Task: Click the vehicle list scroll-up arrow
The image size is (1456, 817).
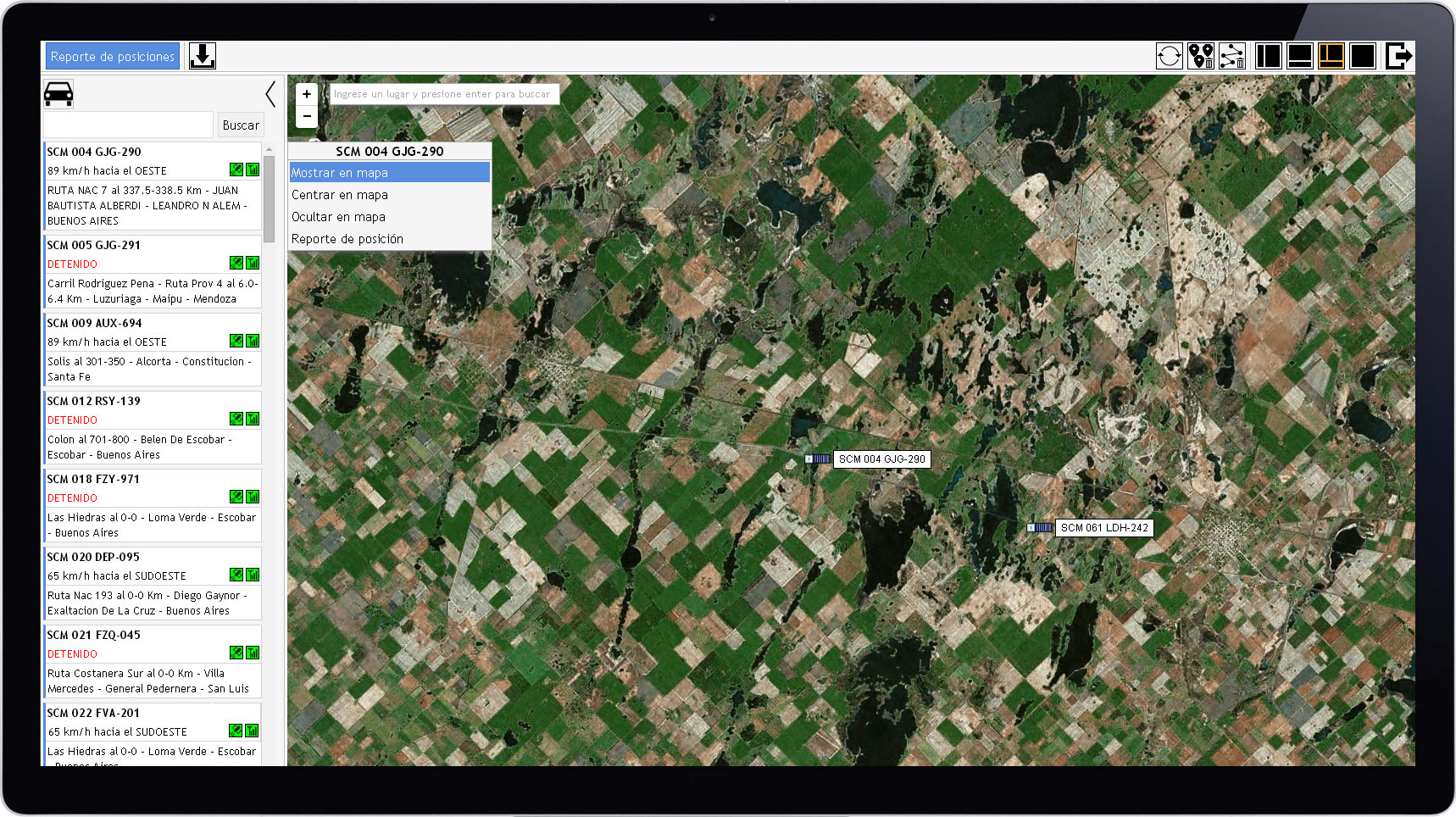Action: tap(269, 148)
